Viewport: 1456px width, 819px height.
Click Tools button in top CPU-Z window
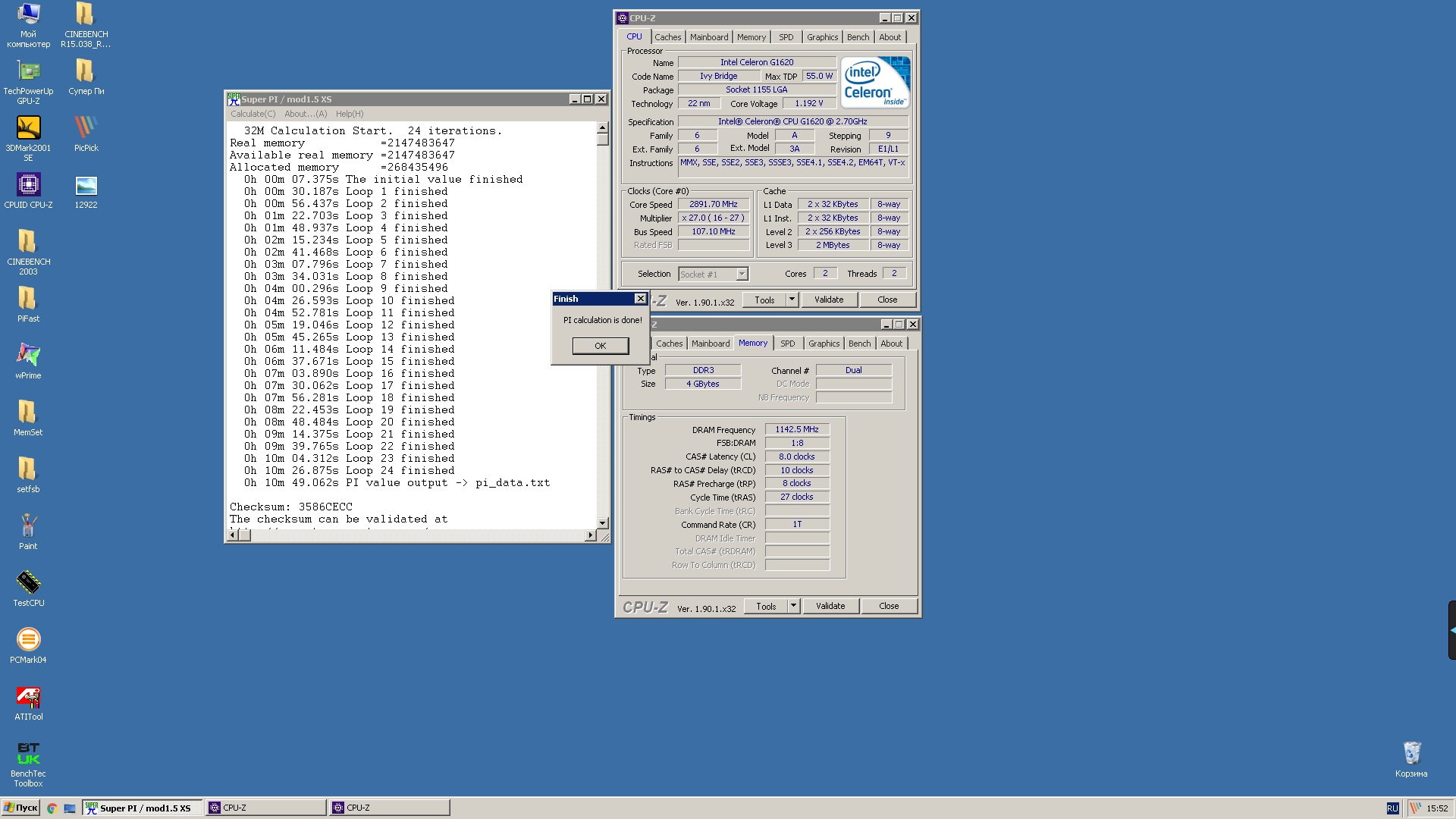764,300
